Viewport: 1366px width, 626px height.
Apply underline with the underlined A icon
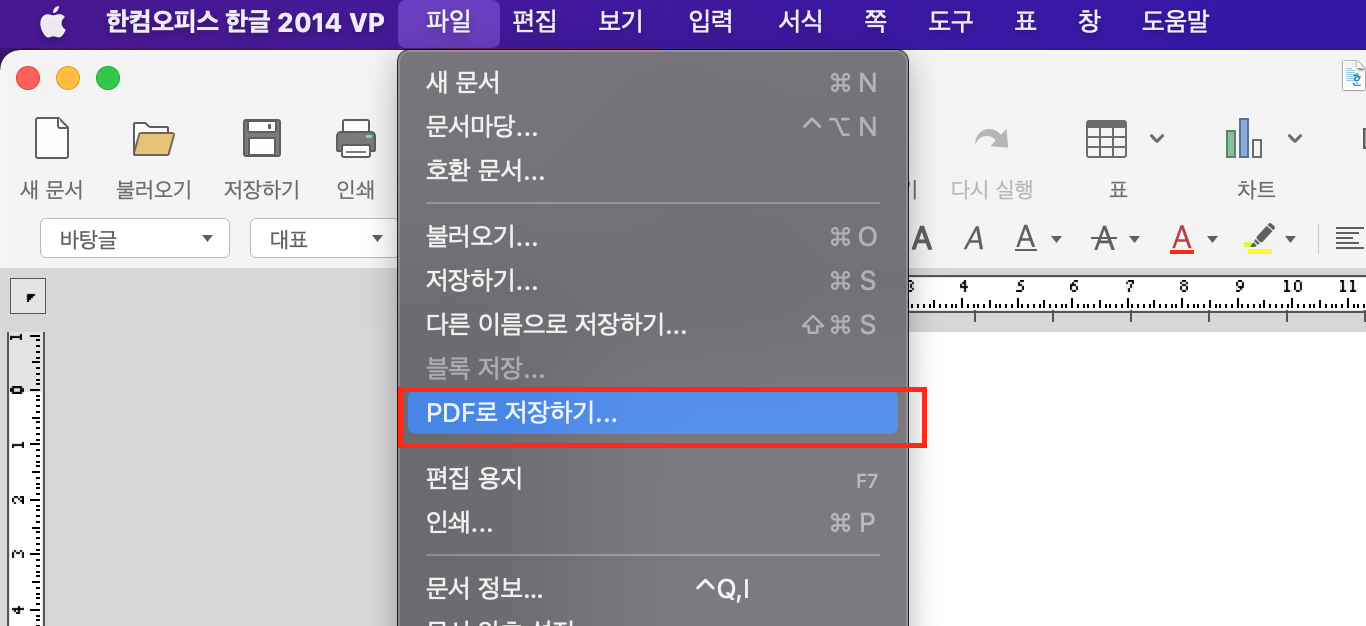(1026, 238)
